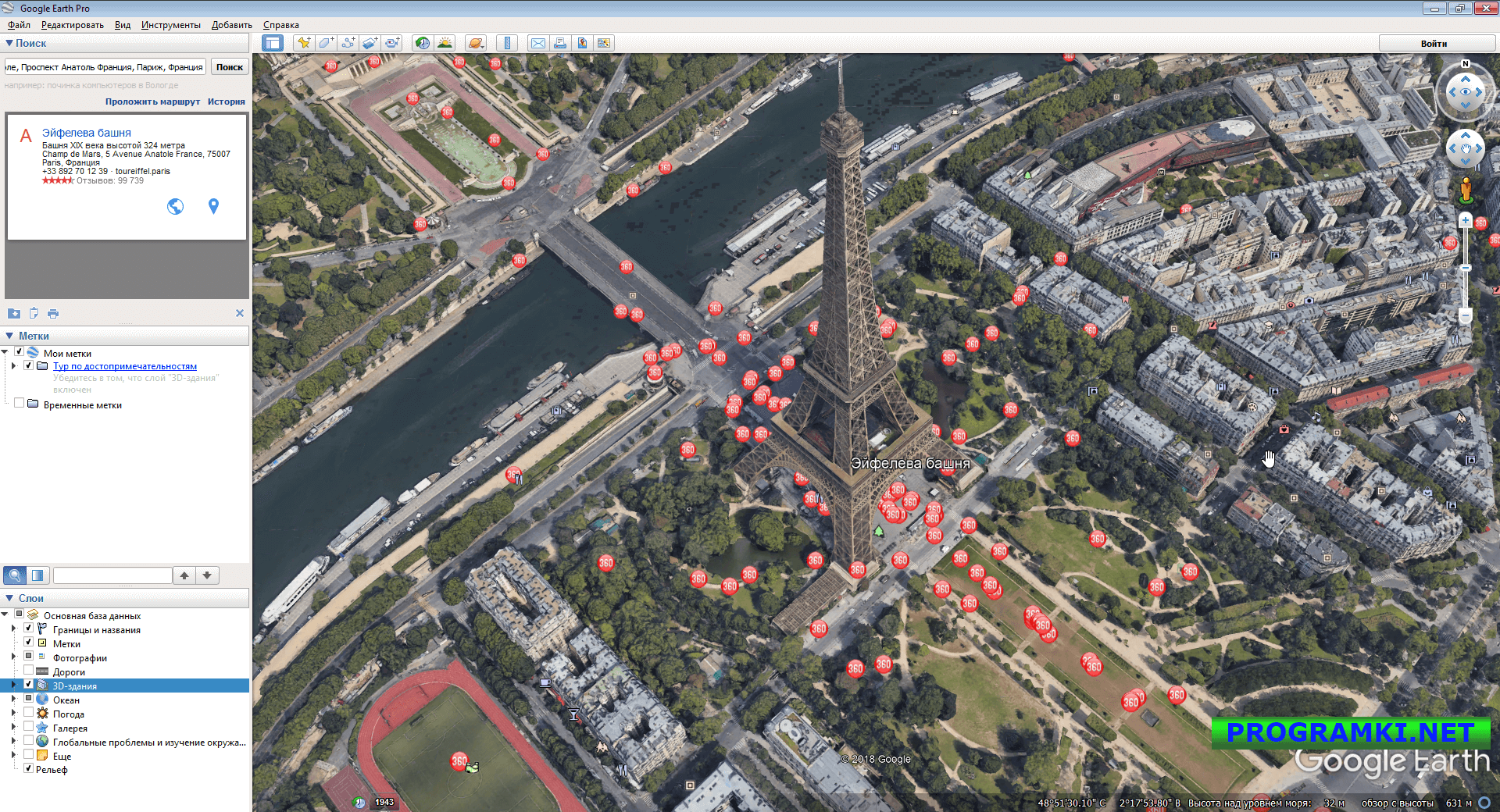Open the Добавить menu
Image resolution: width=1500 pixels, height=812 pixels.
[233, 24]
